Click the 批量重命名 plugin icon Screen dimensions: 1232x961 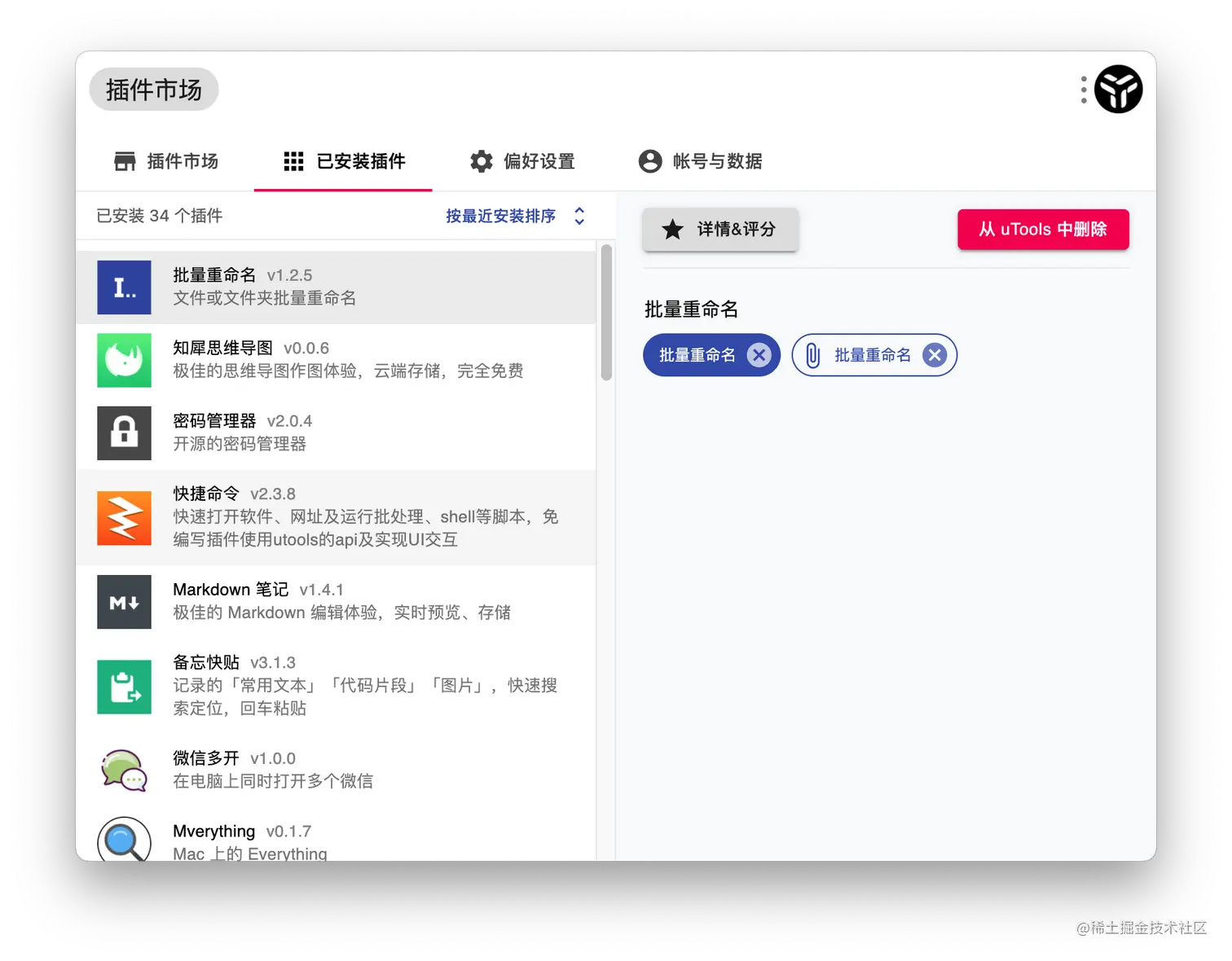pos(124,287)
